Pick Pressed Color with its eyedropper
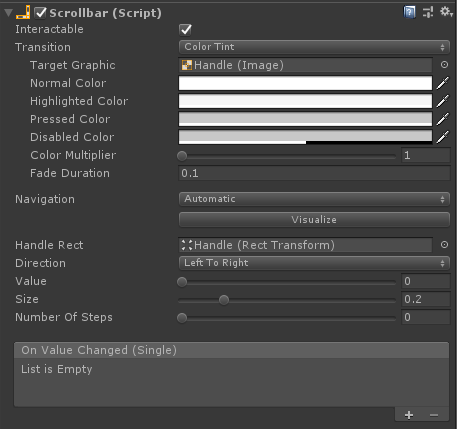 443,119
